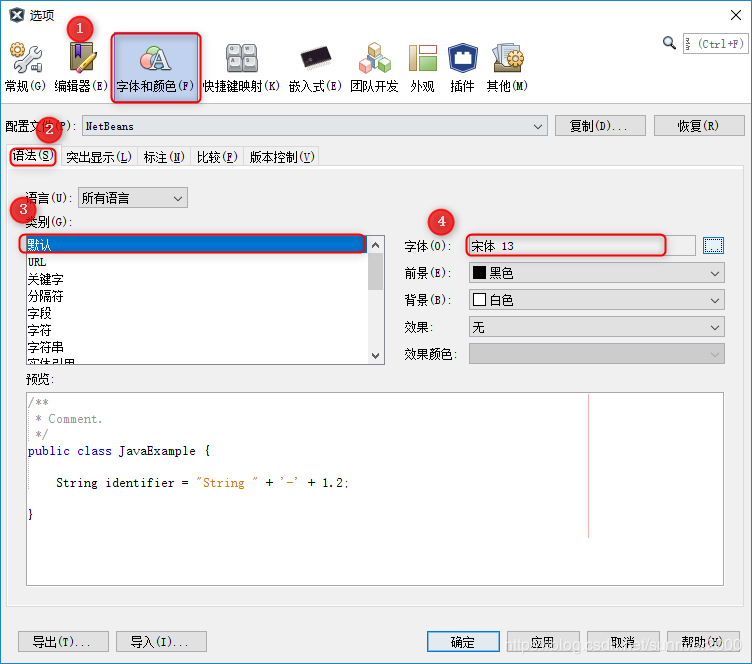Click the category list scrollbar thumb

(376, 272)
